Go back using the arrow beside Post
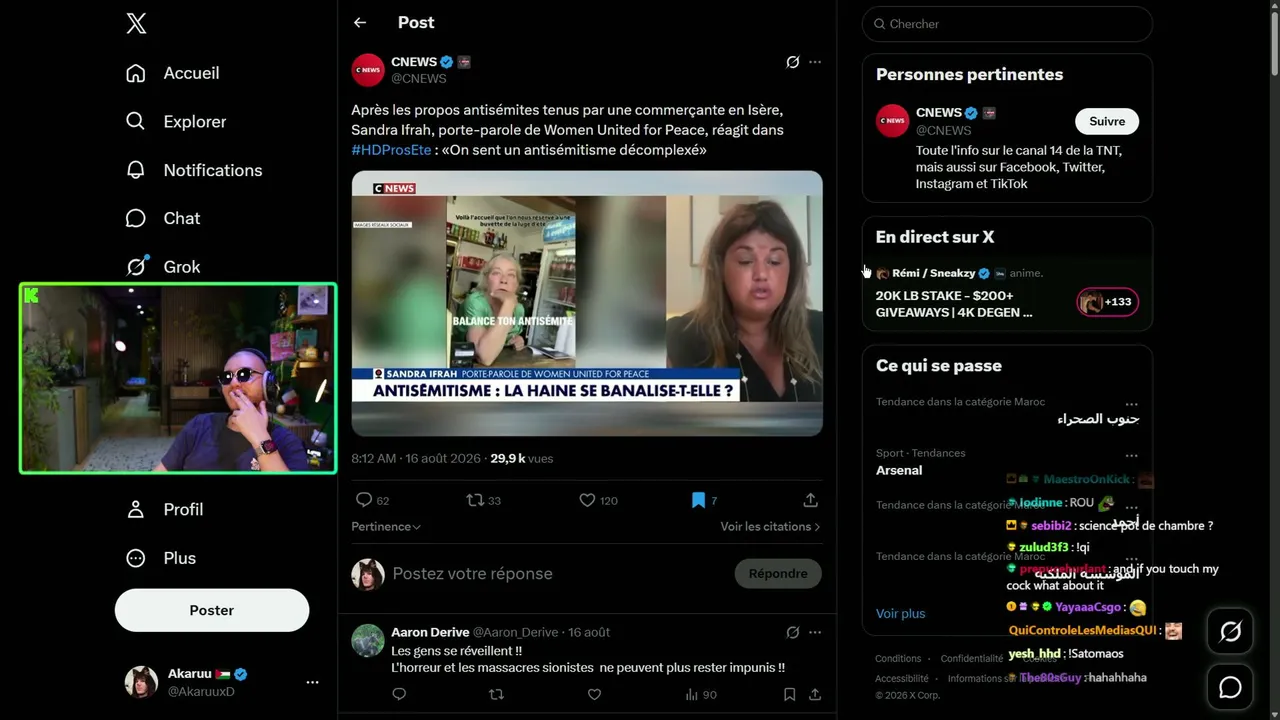 click(x=360, y=22)
